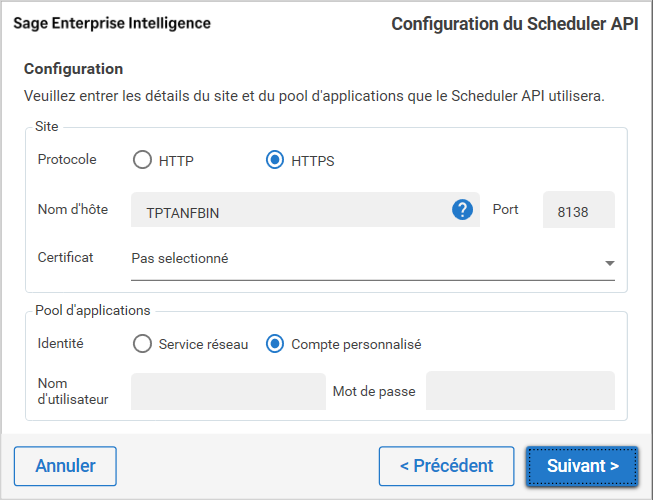
Task: Click the blue help icon beside hostname
Action: pos(462,210)
